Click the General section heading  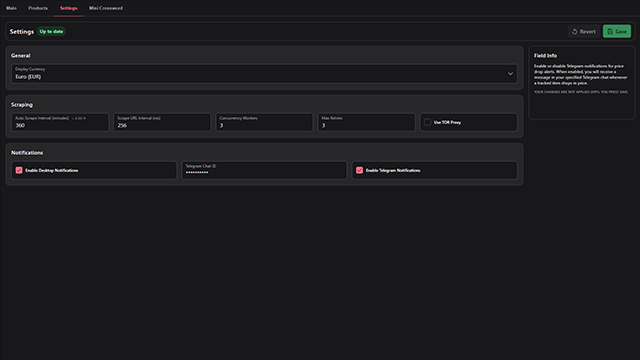[20, 56]
